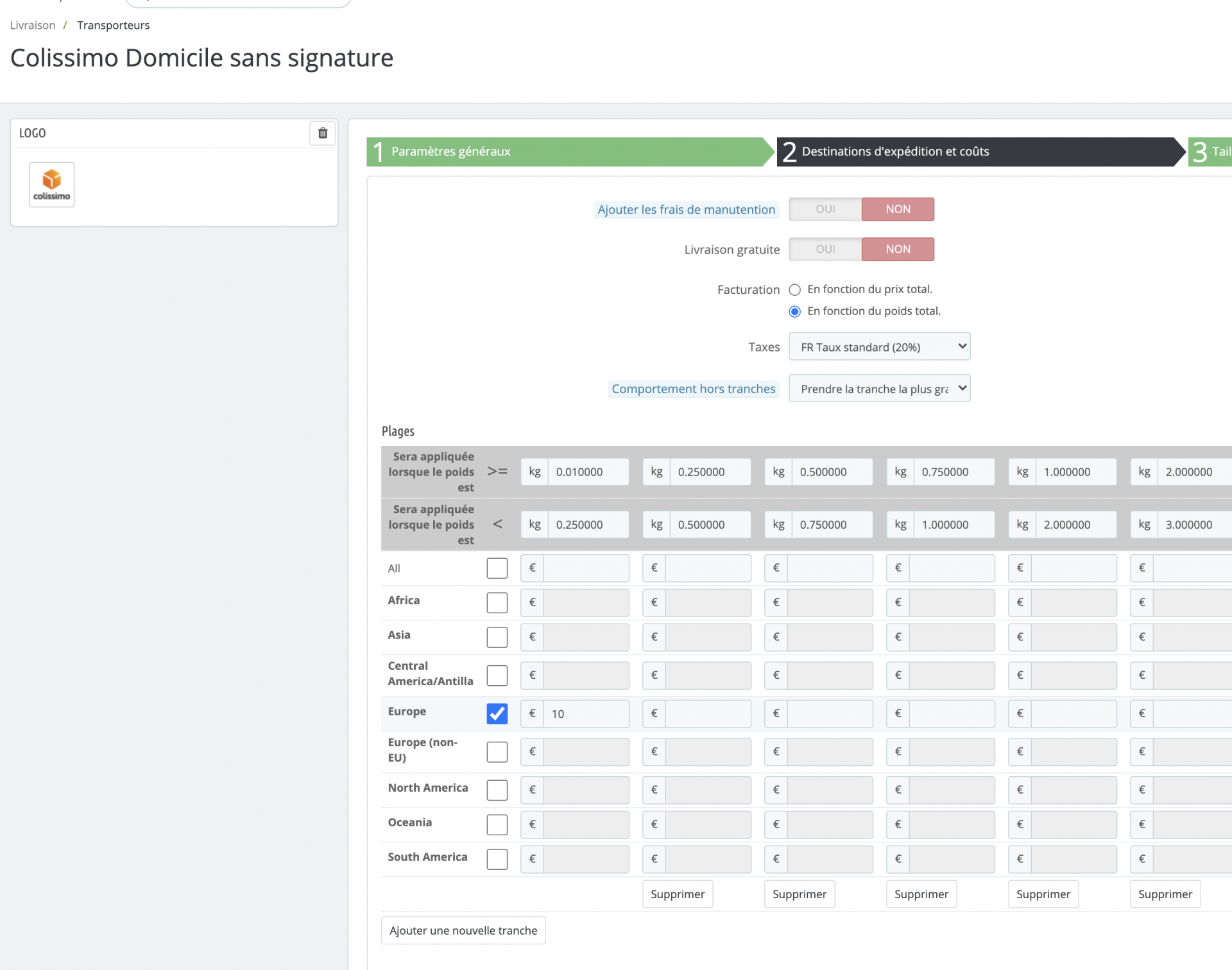Set Livraison gratuite to OUI

coord(825,249)
